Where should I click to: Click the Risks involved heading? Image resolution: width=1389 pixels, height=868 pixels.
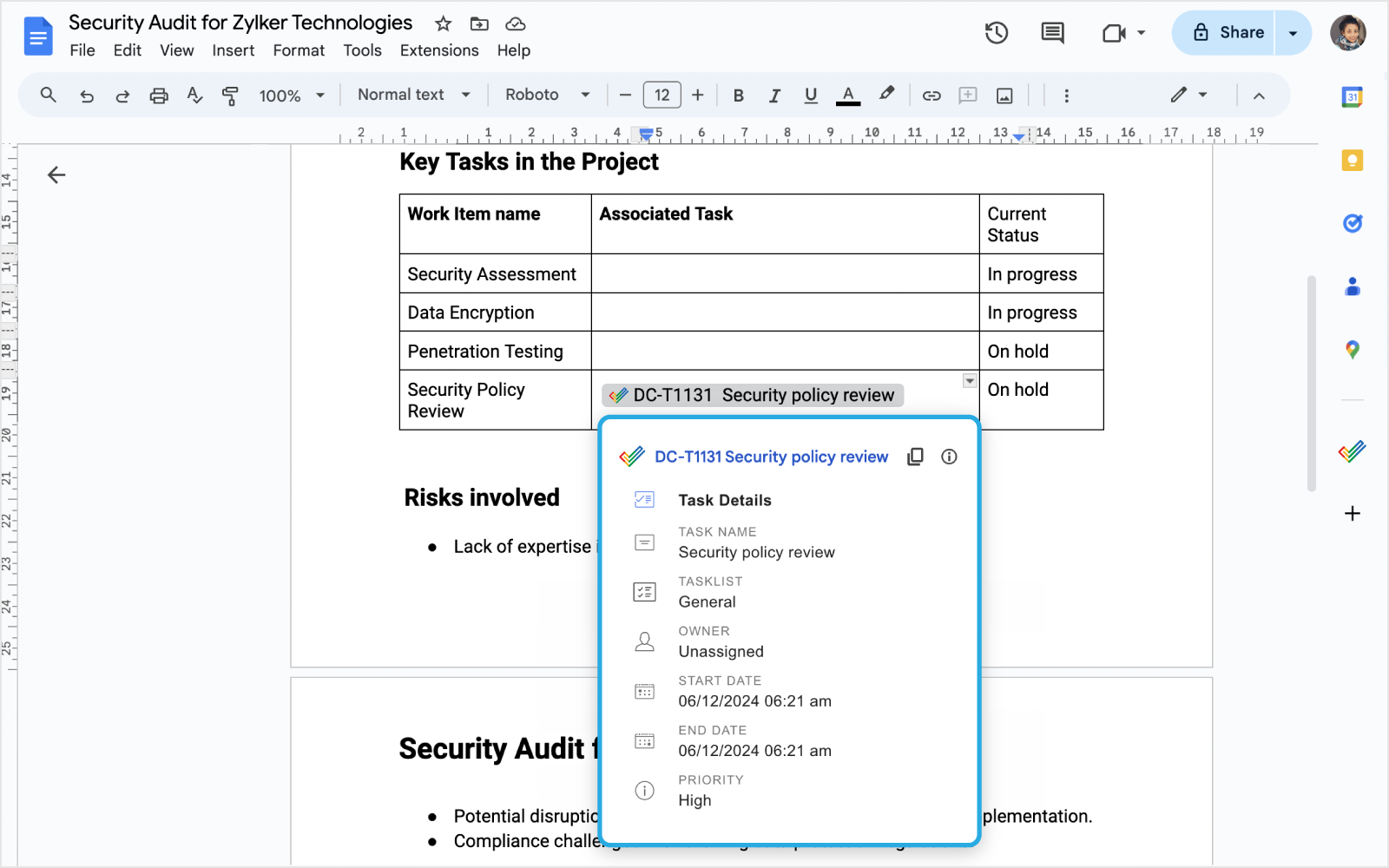[x=482, y=497]
